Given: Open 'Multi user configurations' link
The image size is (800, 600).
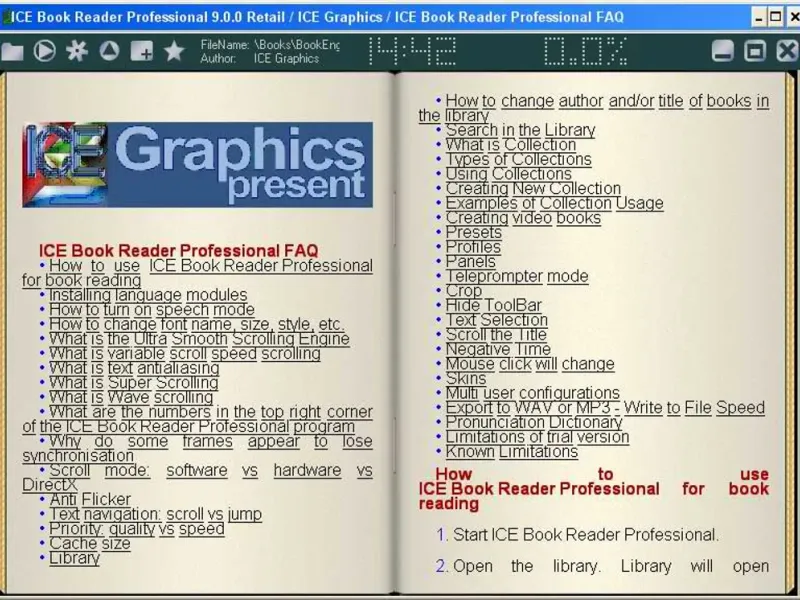Looking at the screenshot, I should (533, 393).
